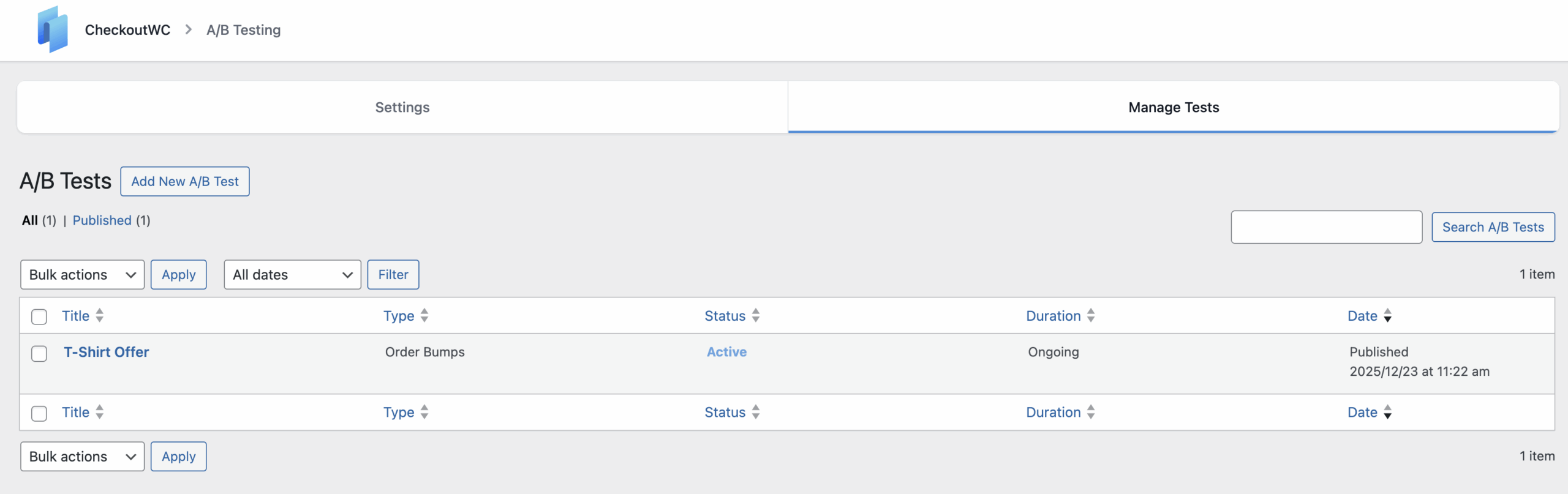
Task: Click the Active status link
Action: [726, 352]
